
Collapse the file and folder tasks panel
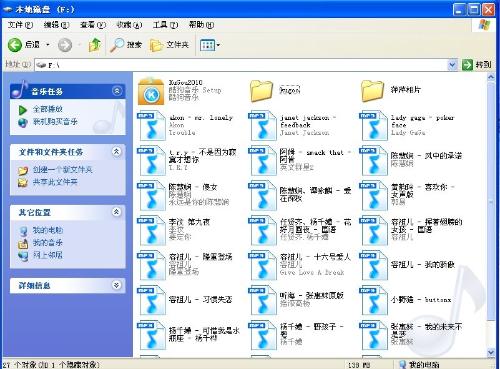tap(117, 152)
